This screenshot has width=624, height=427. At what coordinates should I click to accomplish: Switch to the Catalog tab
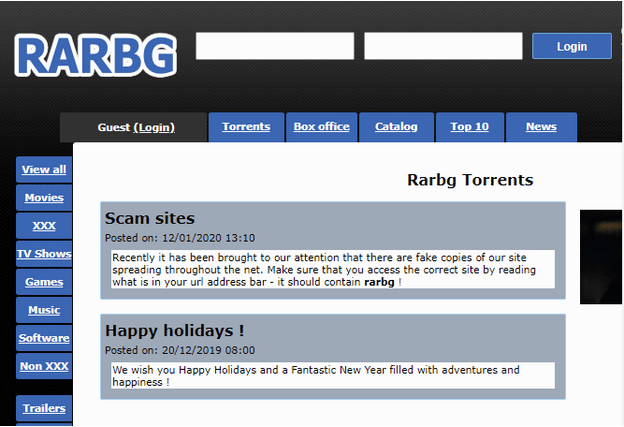[396, 127]
